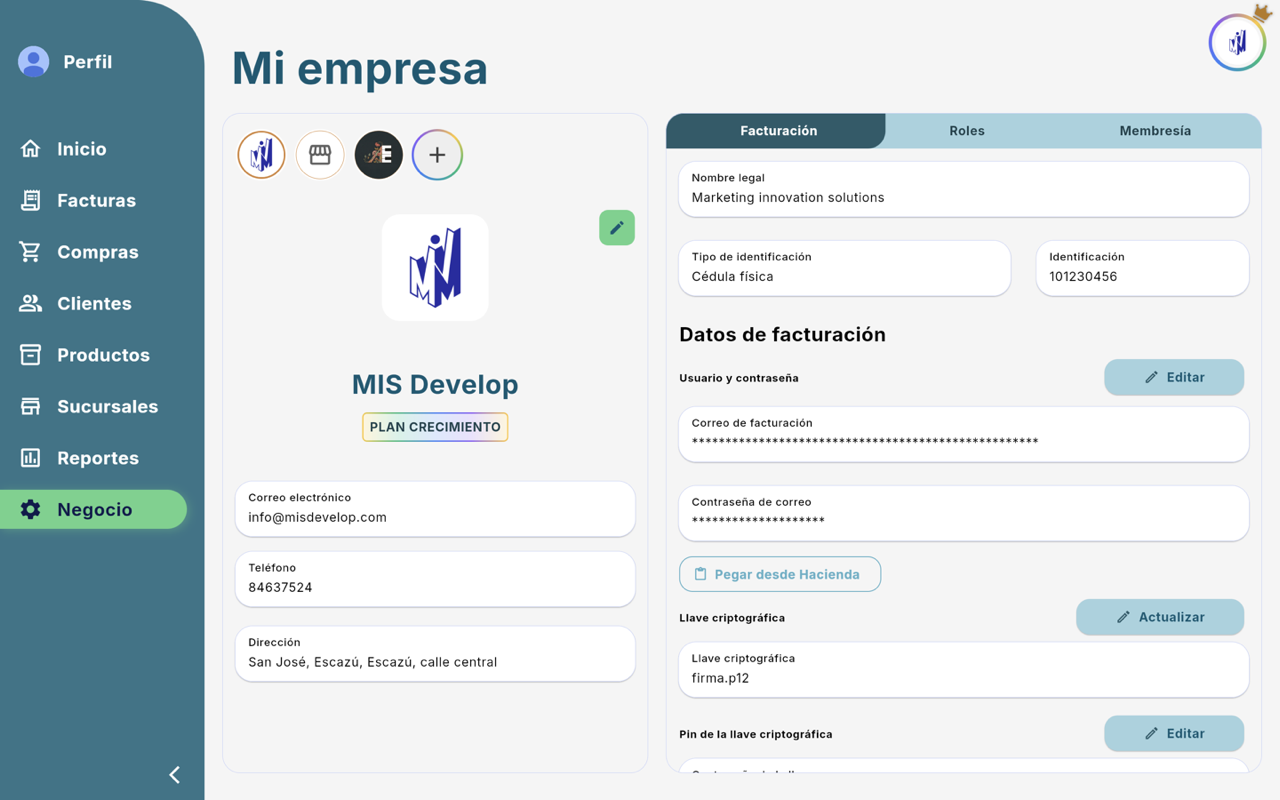Open the account logo at top right
1280x800 pixels.
click(x=1238, y=42)
